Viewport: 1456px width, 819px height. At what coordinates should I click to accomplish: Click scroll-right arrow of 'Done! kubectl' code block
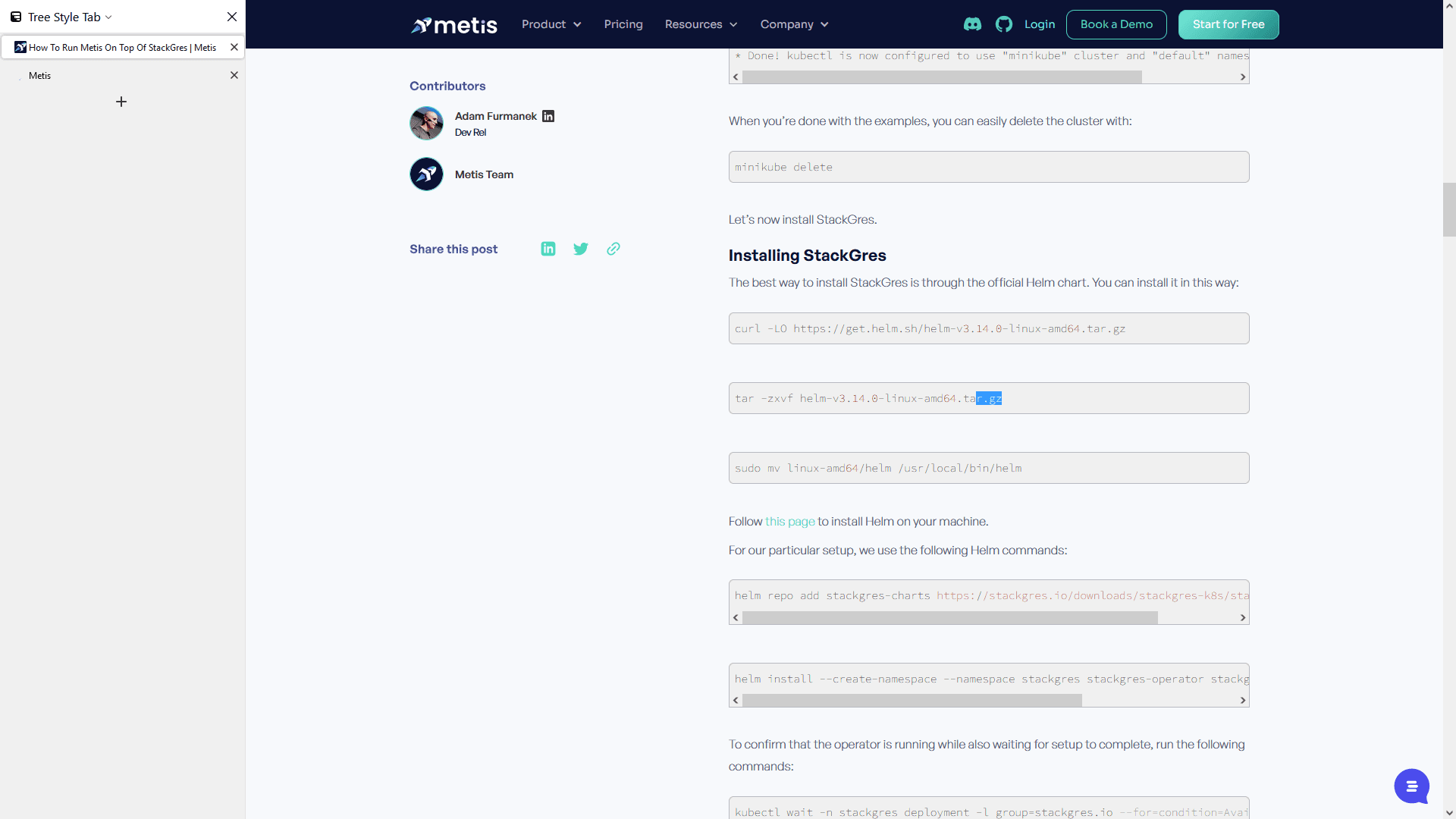1242,77
